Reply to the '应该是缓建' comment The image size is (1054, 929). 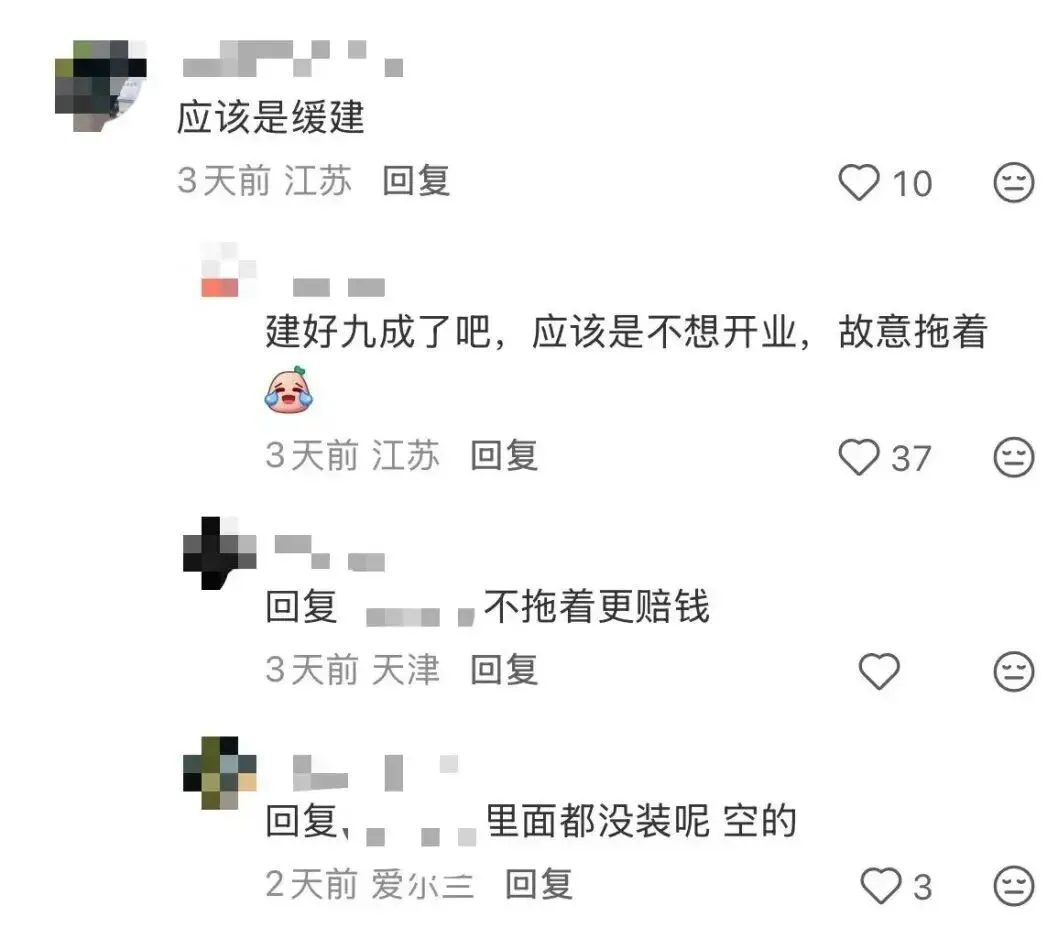(x=416, y=181)
